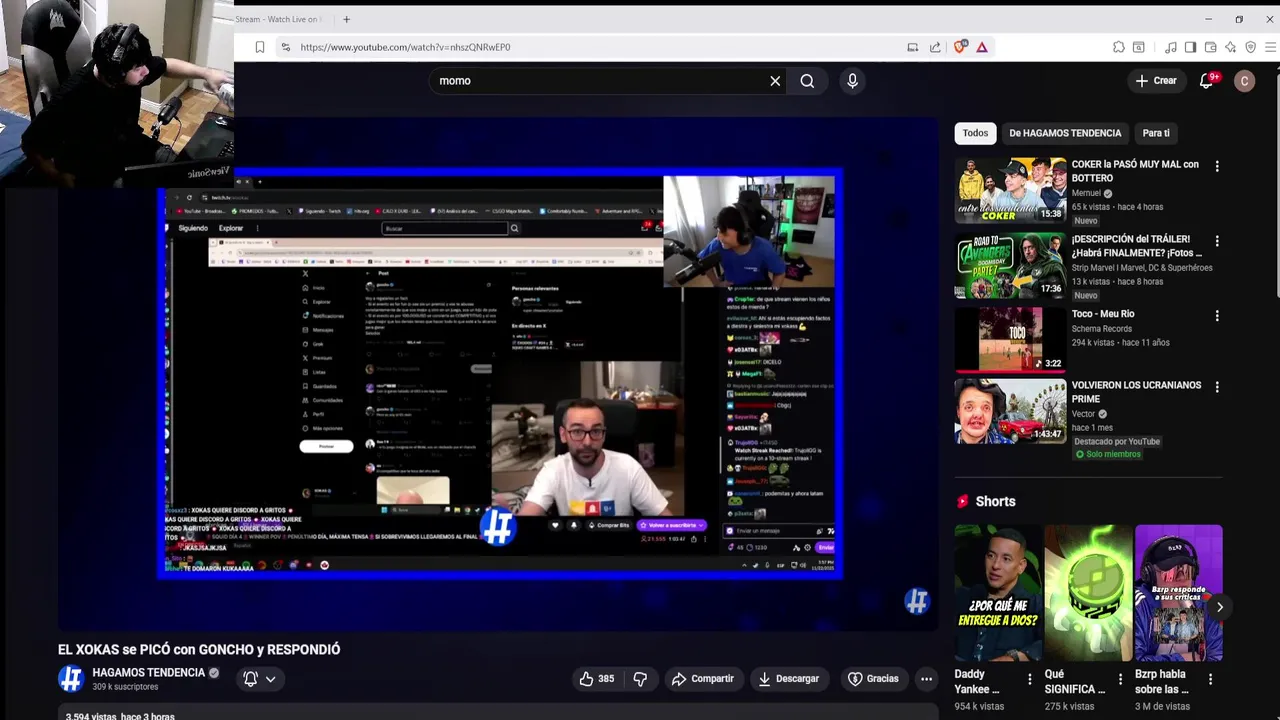Click the Gracias thanks button
Viewport: 1280px width, 720px height.
[873, 679]
